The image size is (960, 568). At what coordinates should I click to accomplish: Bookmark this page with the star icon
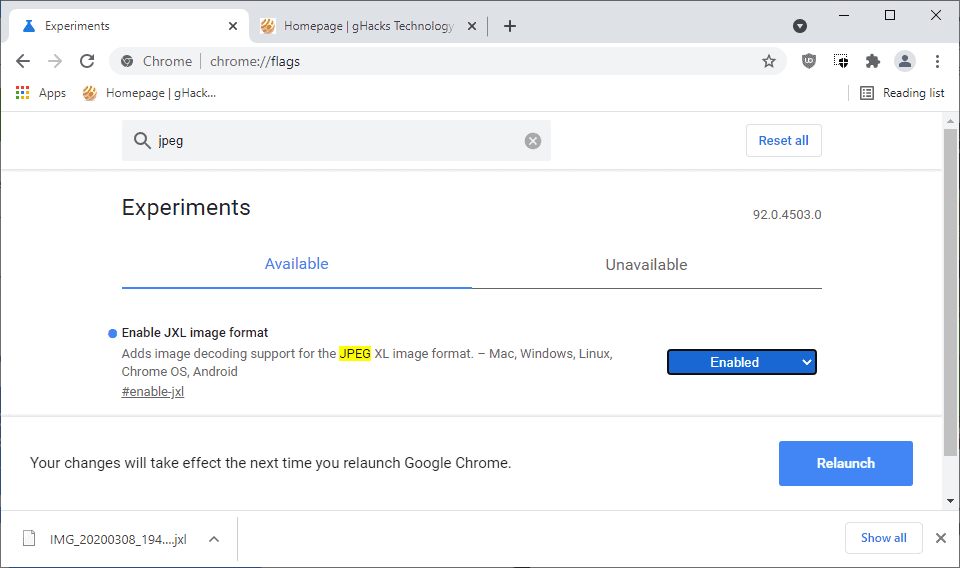coord(768,61)
